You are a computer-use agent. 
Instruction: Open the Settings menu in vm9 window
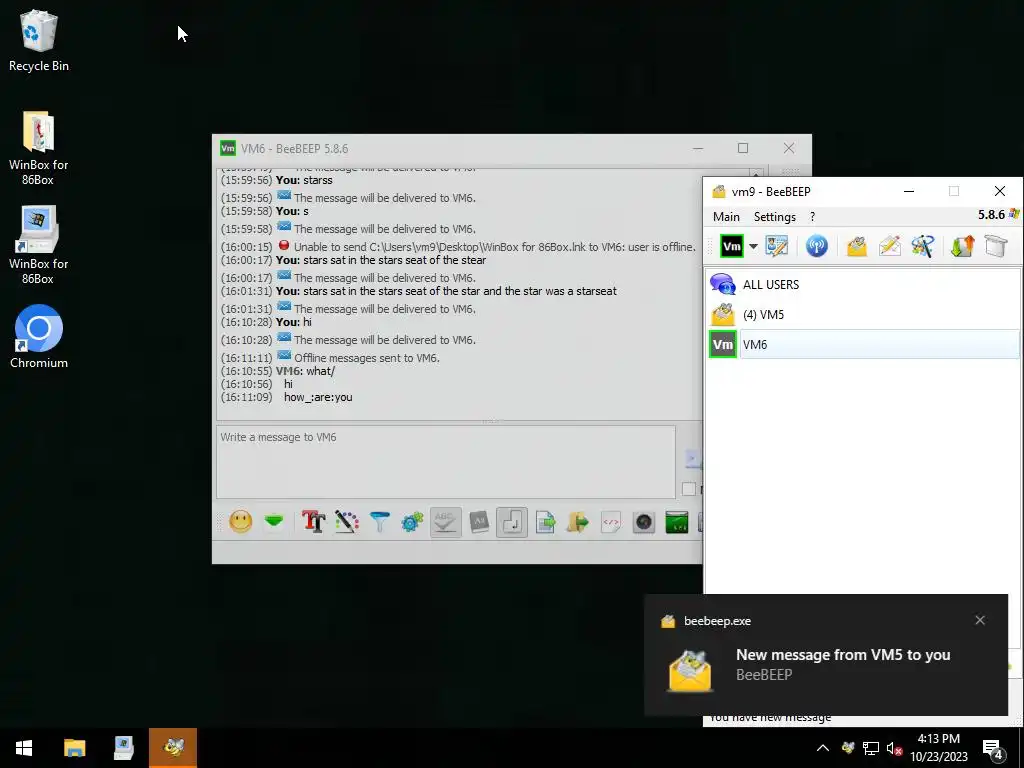click(x=775, y=217)
